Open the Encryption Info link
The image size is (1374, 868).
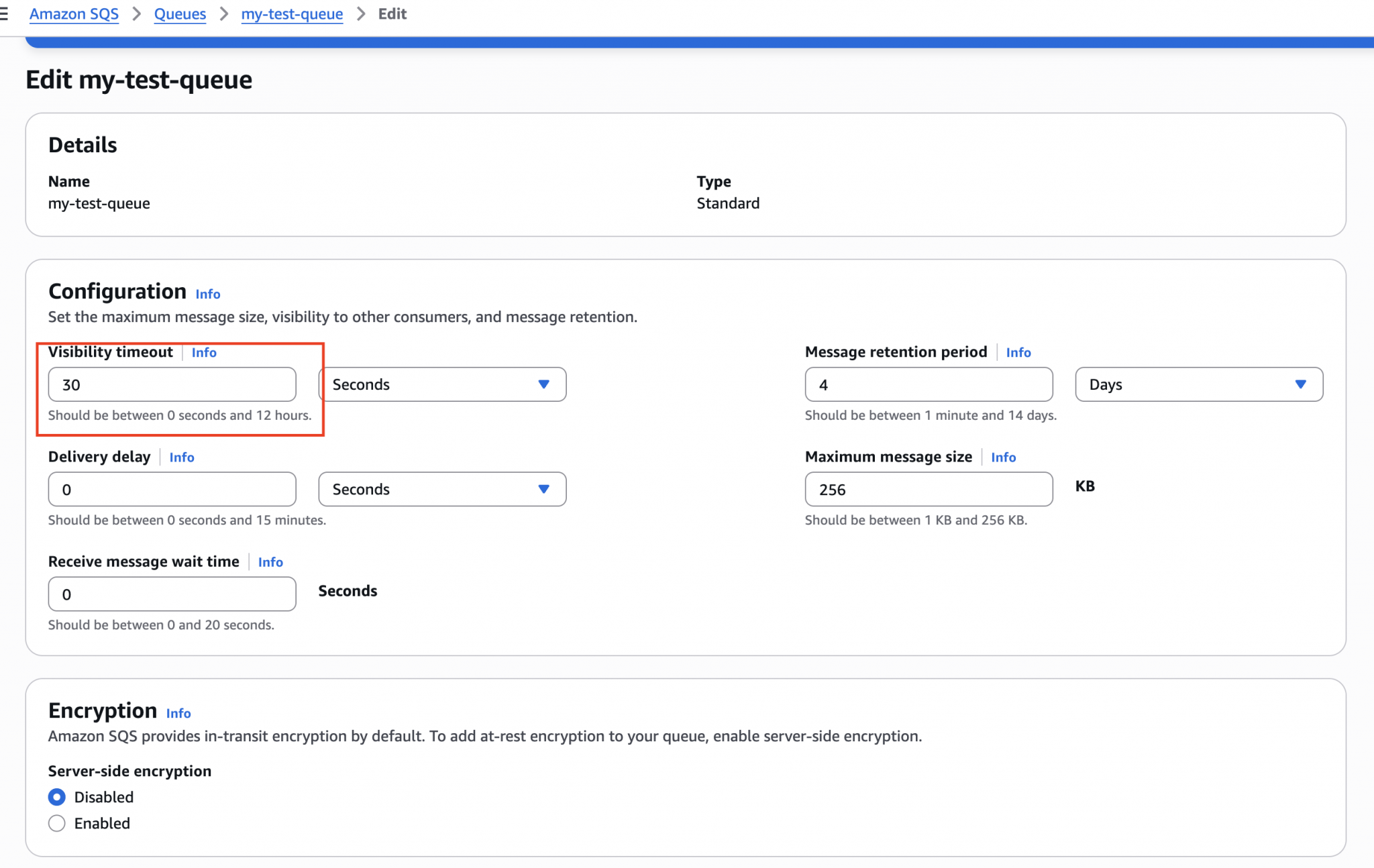pyautogui.click(x=178, y=713)
